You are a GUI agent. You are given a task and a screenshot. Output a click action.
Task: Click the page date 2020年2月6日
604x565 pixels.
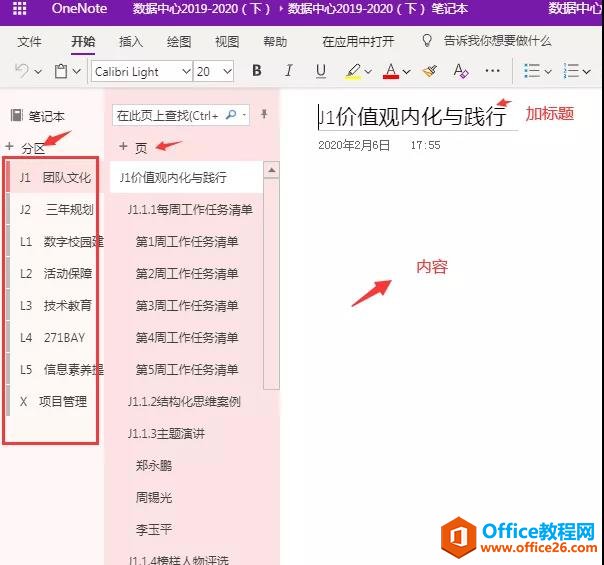[354, 145]
